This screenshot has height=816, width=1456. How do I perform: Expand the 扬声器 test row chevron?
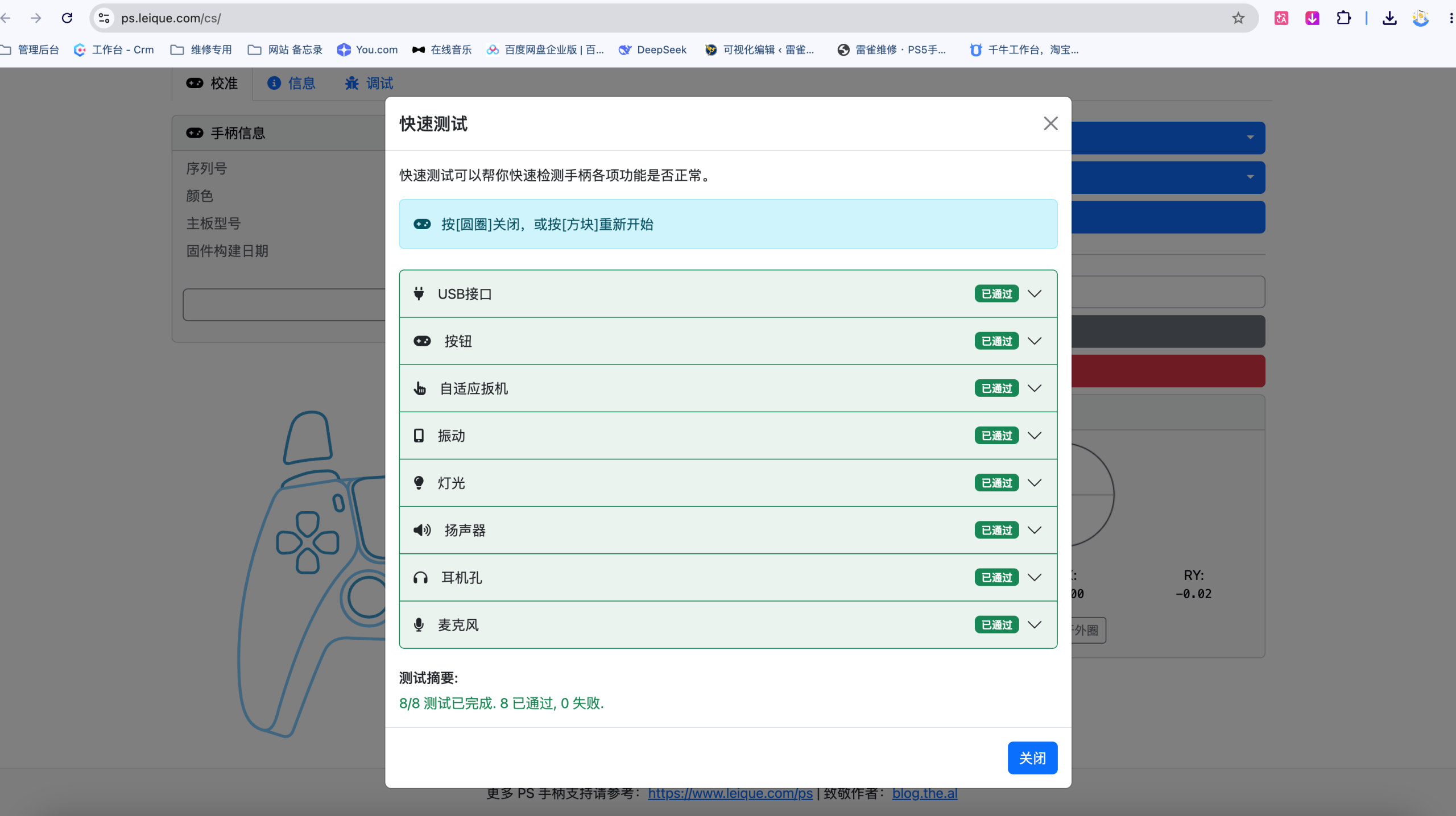pos(1035,530)
